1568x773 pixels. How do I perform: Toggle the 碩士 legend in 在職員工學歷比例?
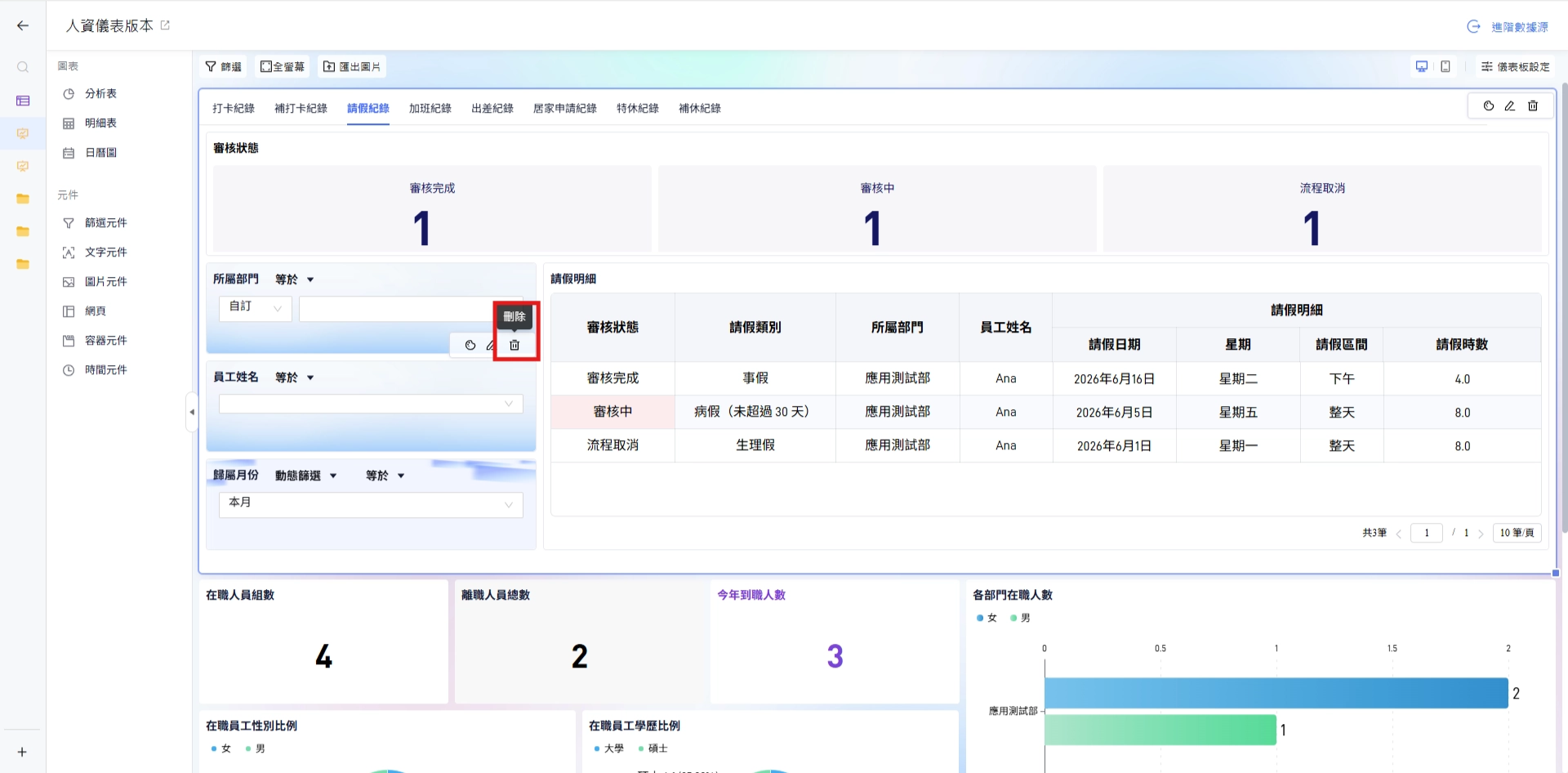(x=653, y=748)
